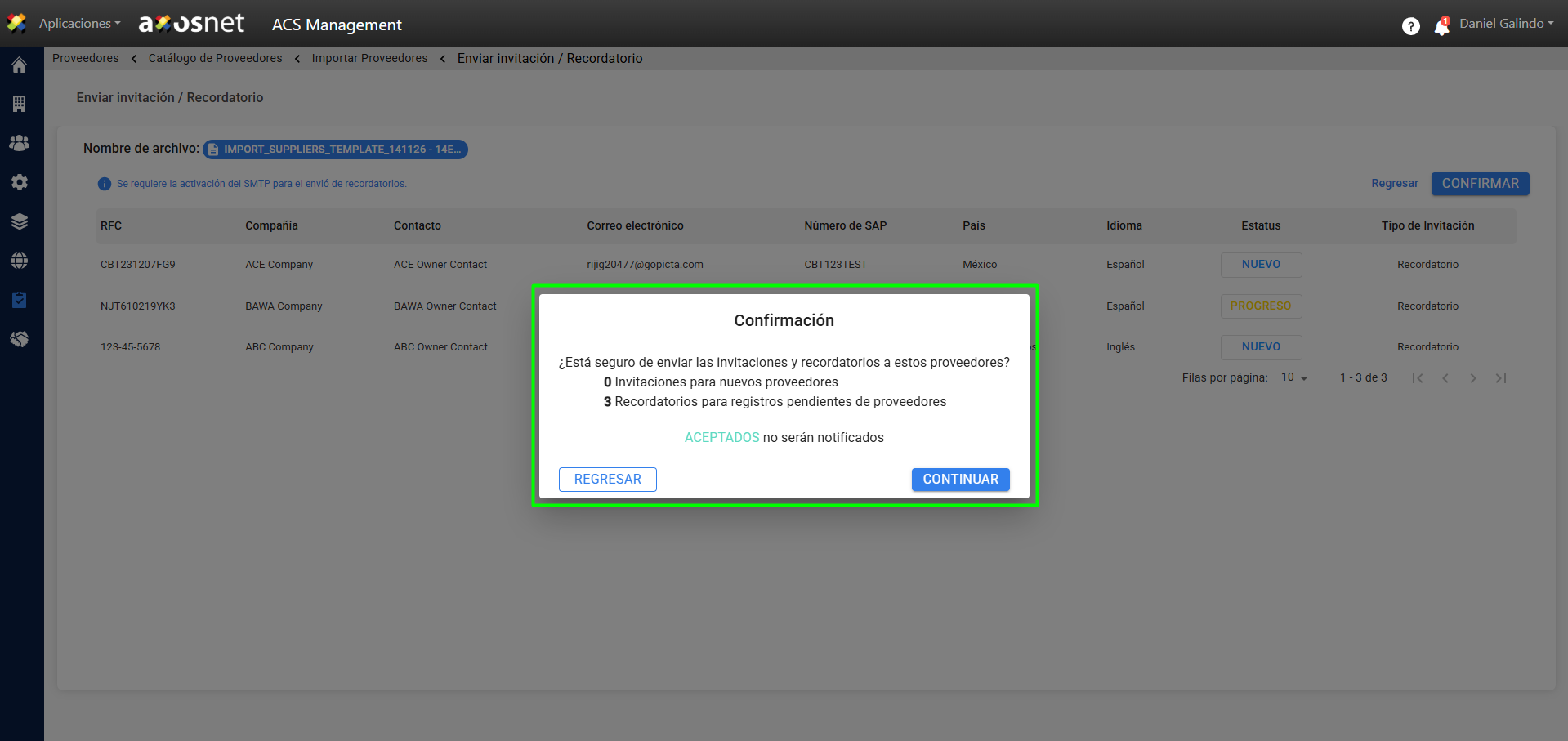Open the help question mark icon
This screenshot has width=1568, height=741.
click(1410, 26)
